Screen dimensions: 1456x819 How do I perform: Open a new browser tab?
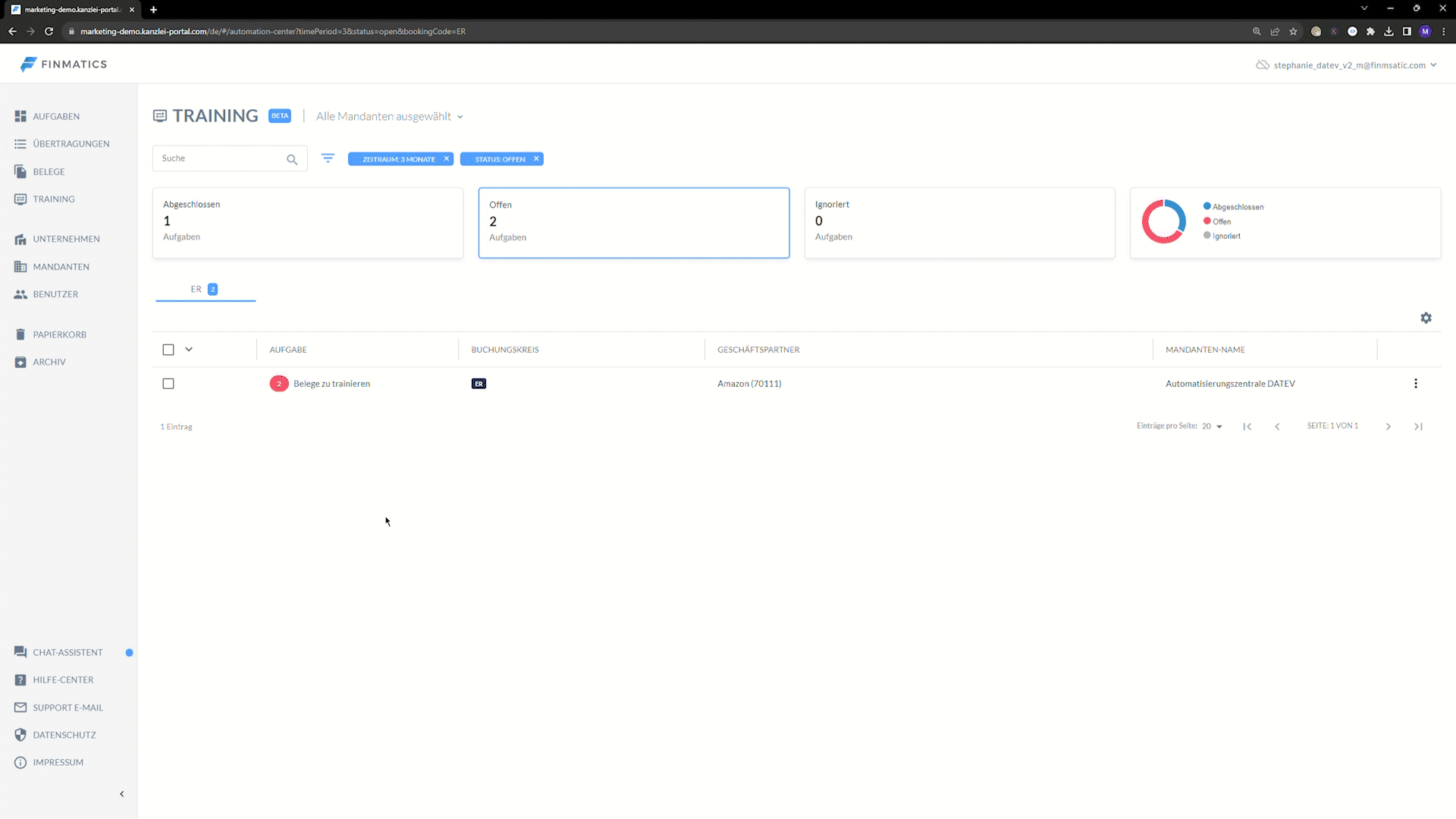pos(153,9)
